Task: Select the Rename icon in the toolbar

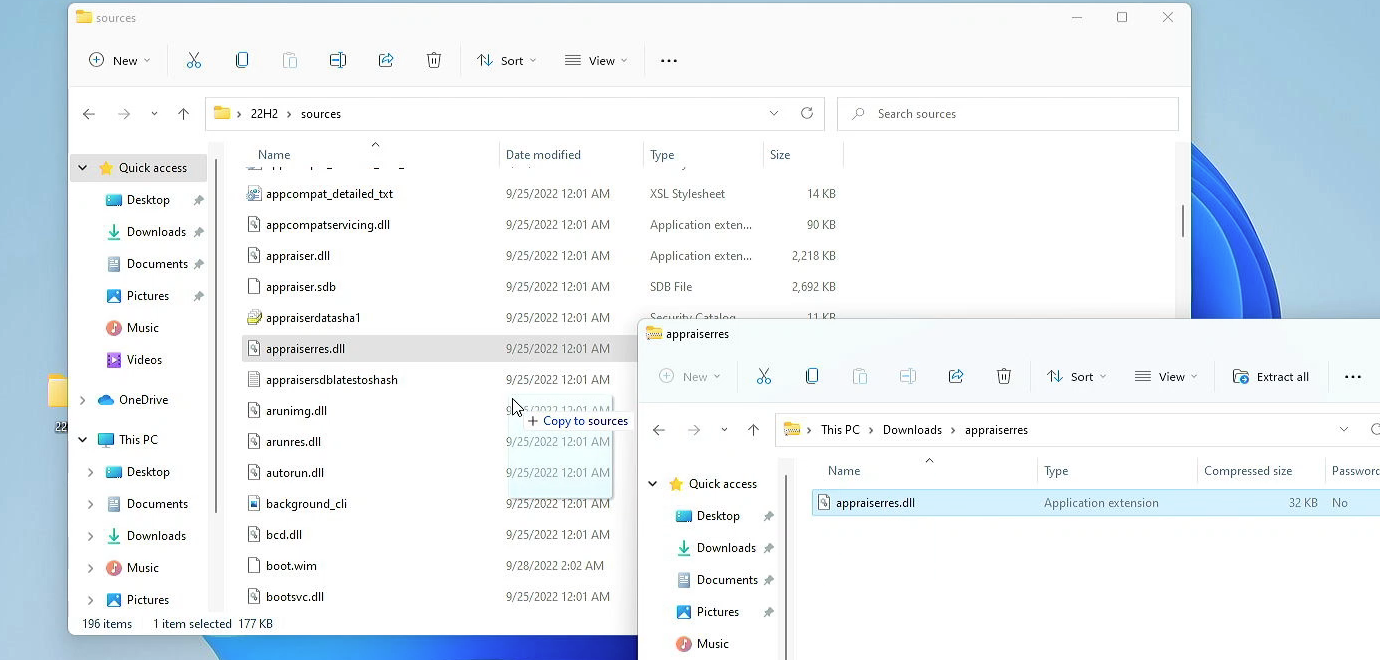Action: click(x=337, y=60)
